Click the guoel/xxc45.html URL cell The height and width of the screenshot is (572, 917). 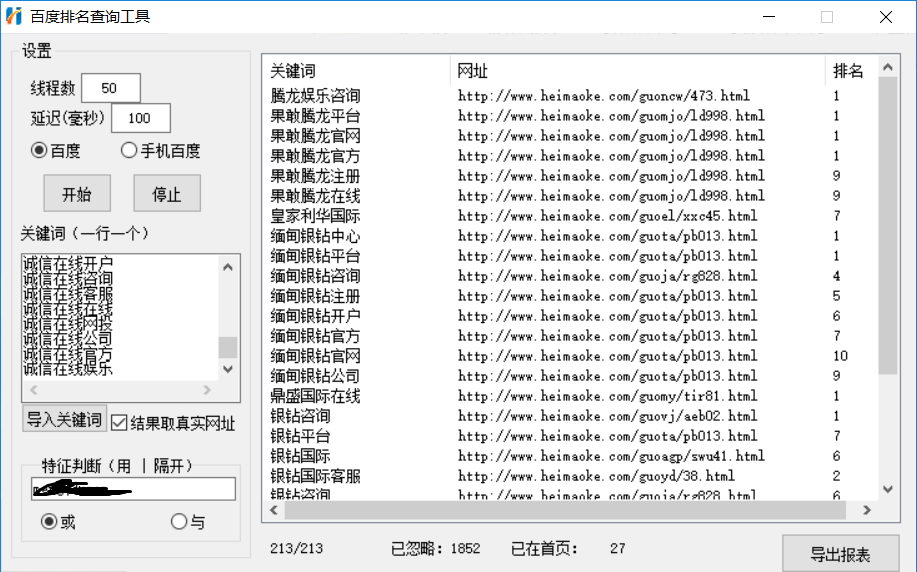608,216
